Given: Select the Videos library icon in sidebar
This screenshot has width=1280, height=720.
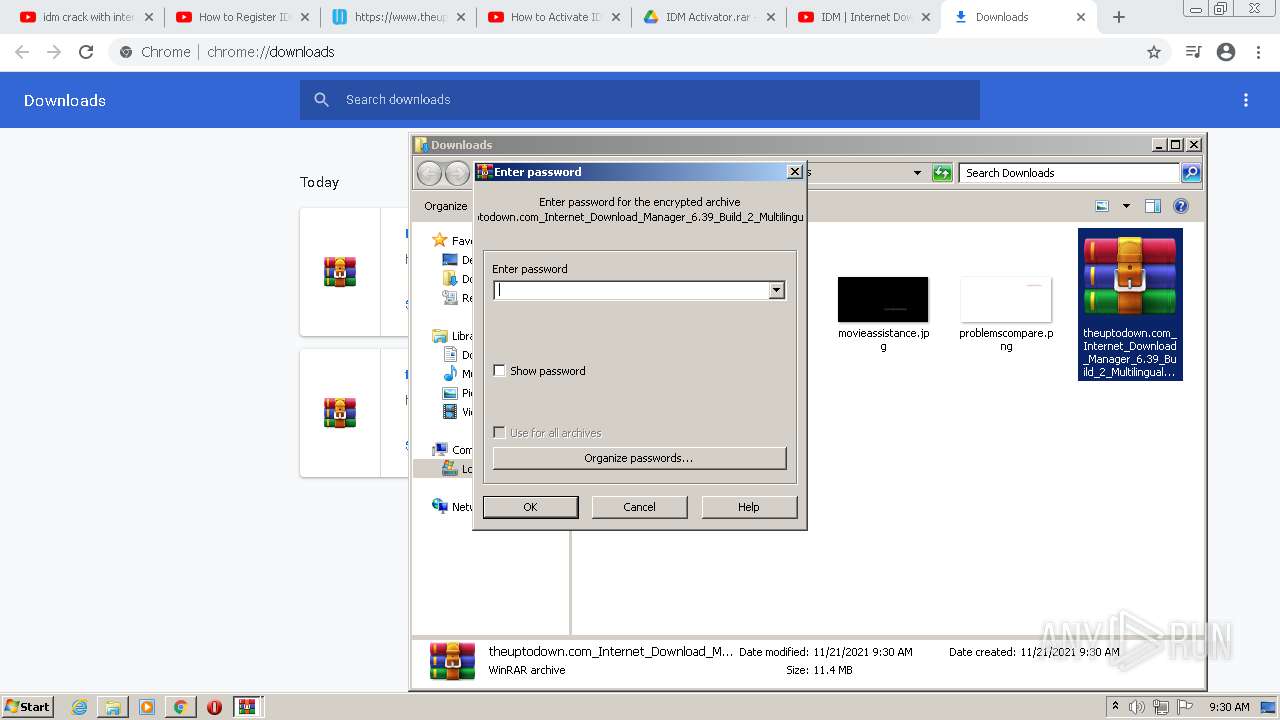Looking at the screenshot, I should click(450, 412).
